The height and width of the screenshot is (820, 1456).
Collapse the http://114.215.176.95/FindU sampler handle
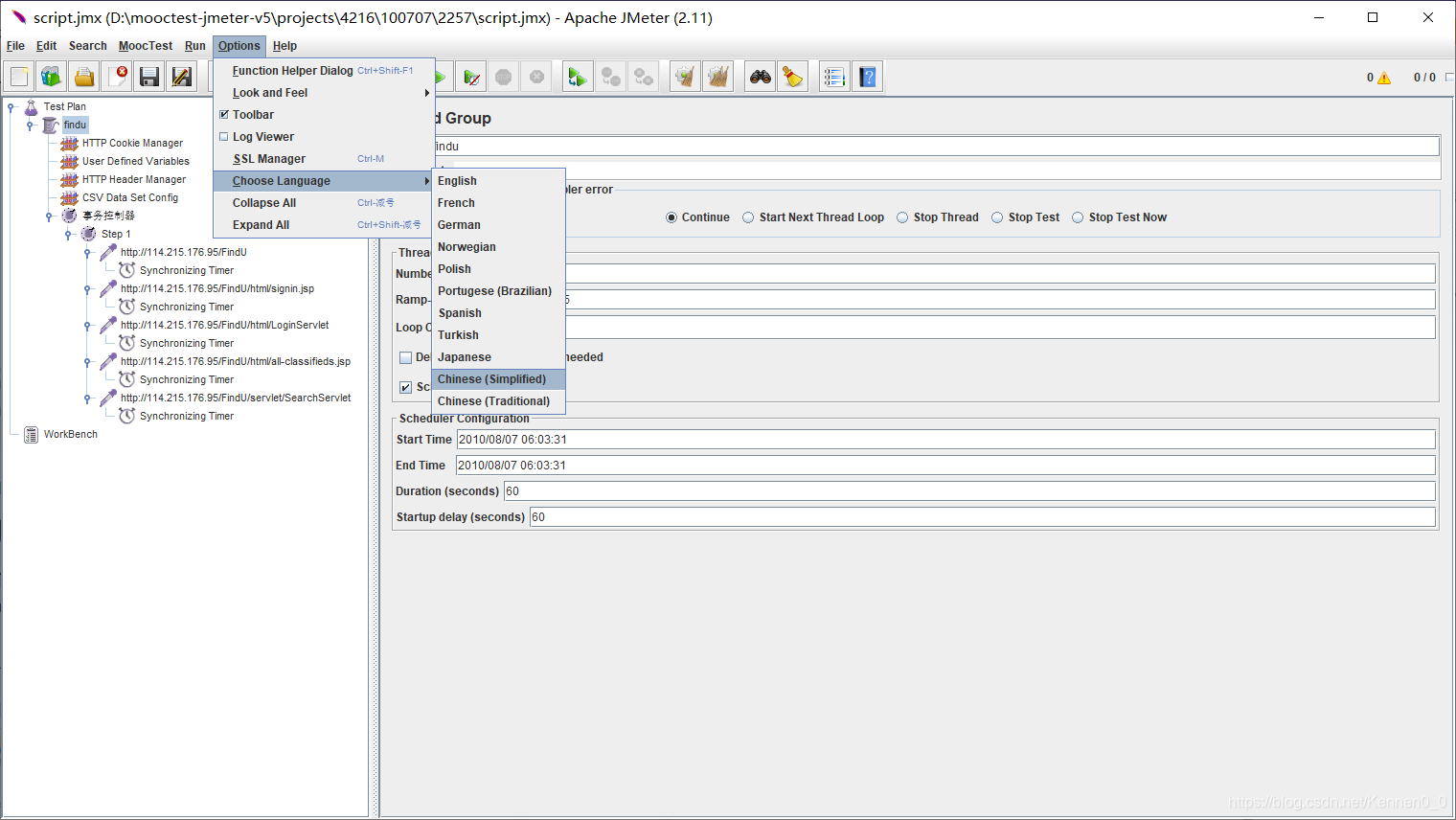87,252
